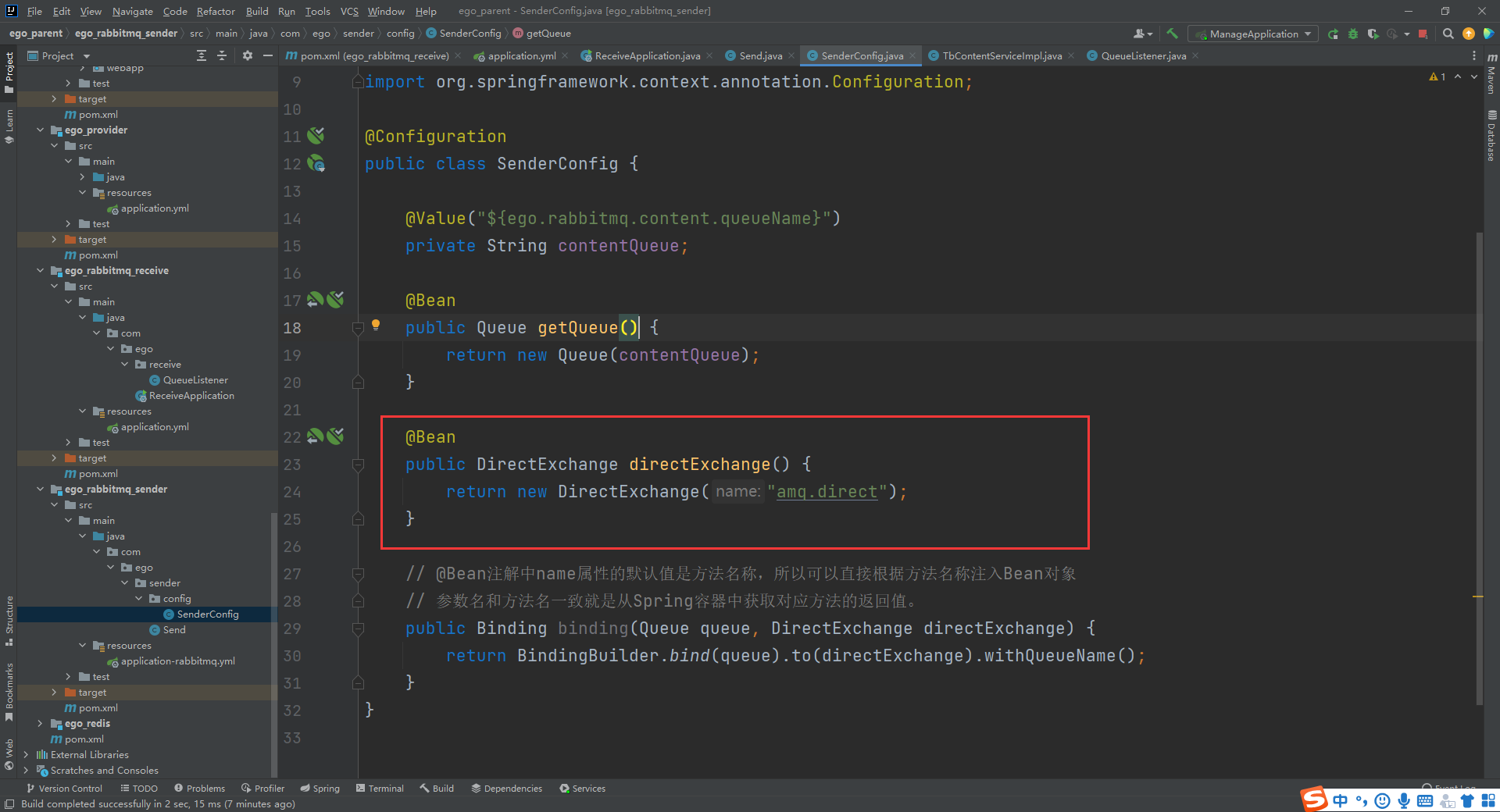The image size is (1500, 812).
Task: Open the Database side panel
Action: [x=1491, y=135]
